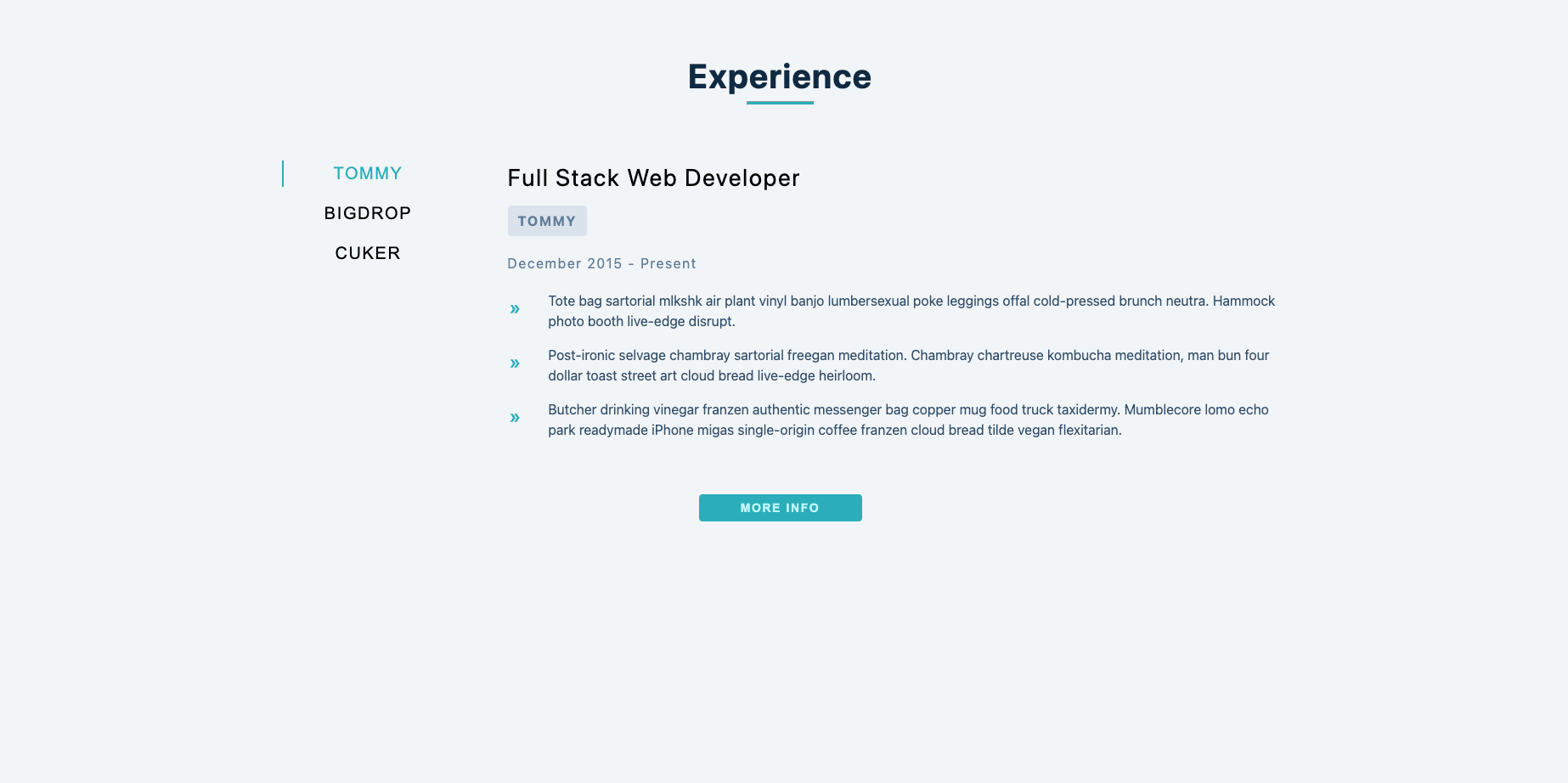Click the TOMMY company badge link

coord(547,221)
